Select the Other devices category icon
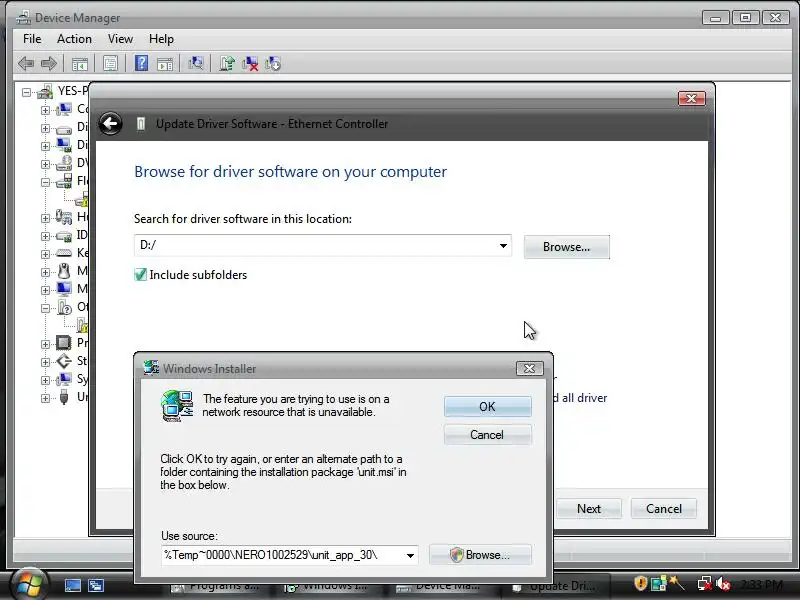The height and width of the screenshot is (600, 800). click(x=64, y=307)
